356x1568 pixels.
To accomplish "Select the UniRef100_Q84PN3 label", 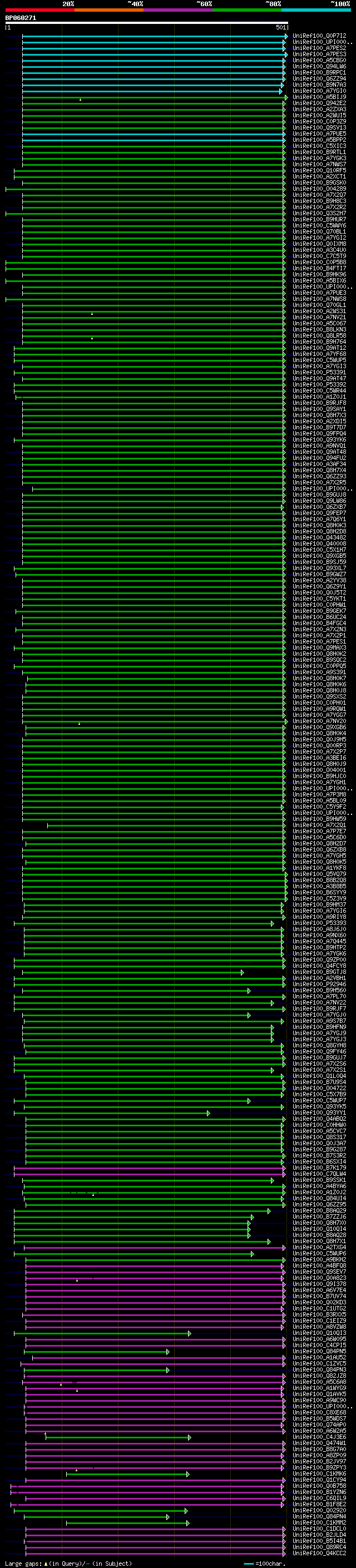I will point(319,1369).
